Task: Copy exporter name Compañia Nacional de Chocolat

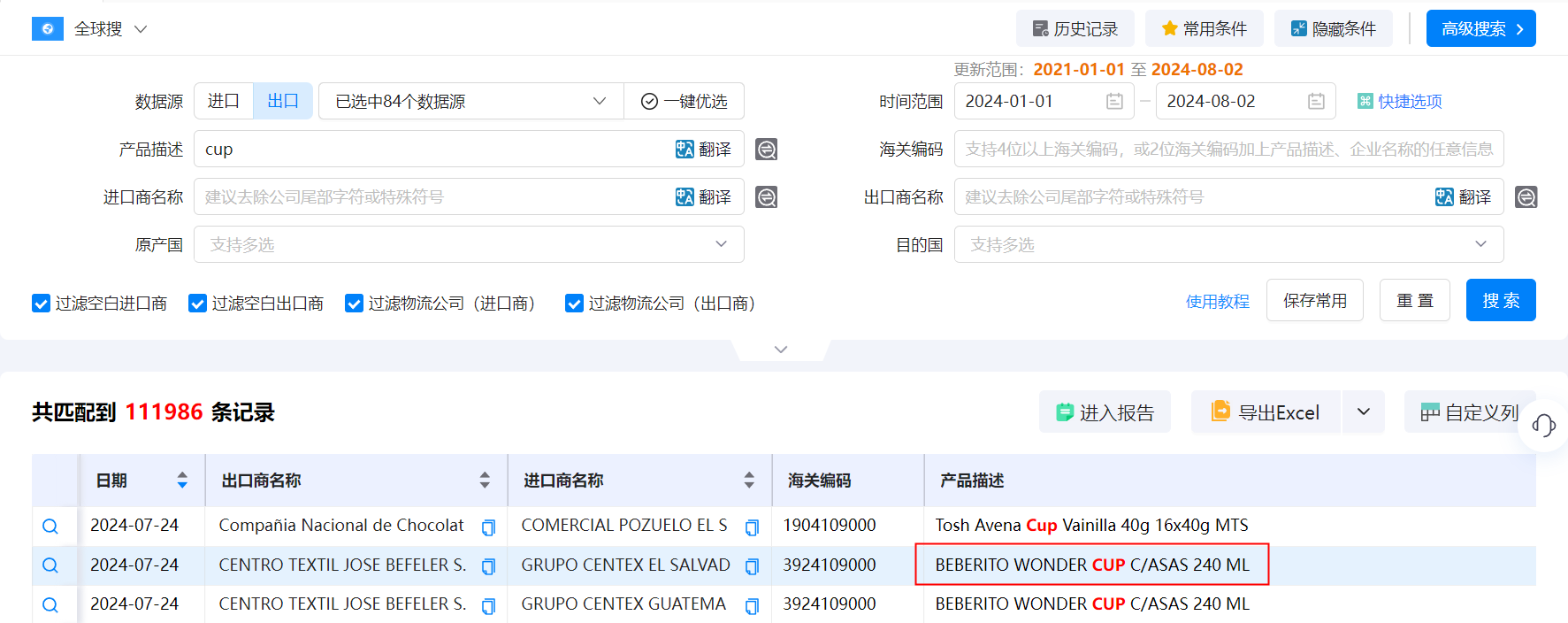Action: click(488, 527)
